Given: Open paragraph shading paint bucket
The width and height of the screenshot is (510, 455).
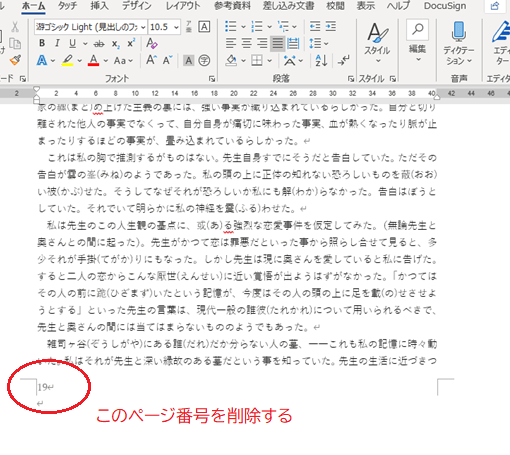Looking at the screenshot, I should coord(231,61).
